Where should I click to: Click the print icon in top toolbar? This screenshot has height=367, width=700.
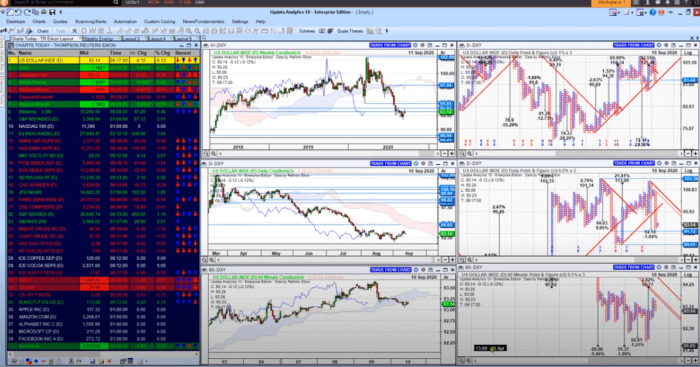click(x=44, y=12)
